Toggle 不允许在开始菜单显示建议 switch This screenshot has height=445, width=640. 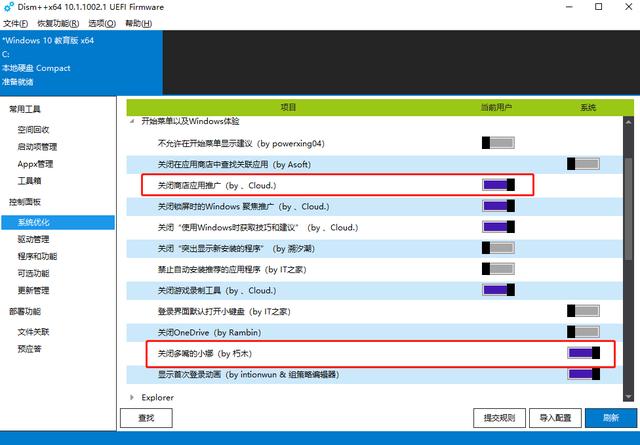click(498, 143)
